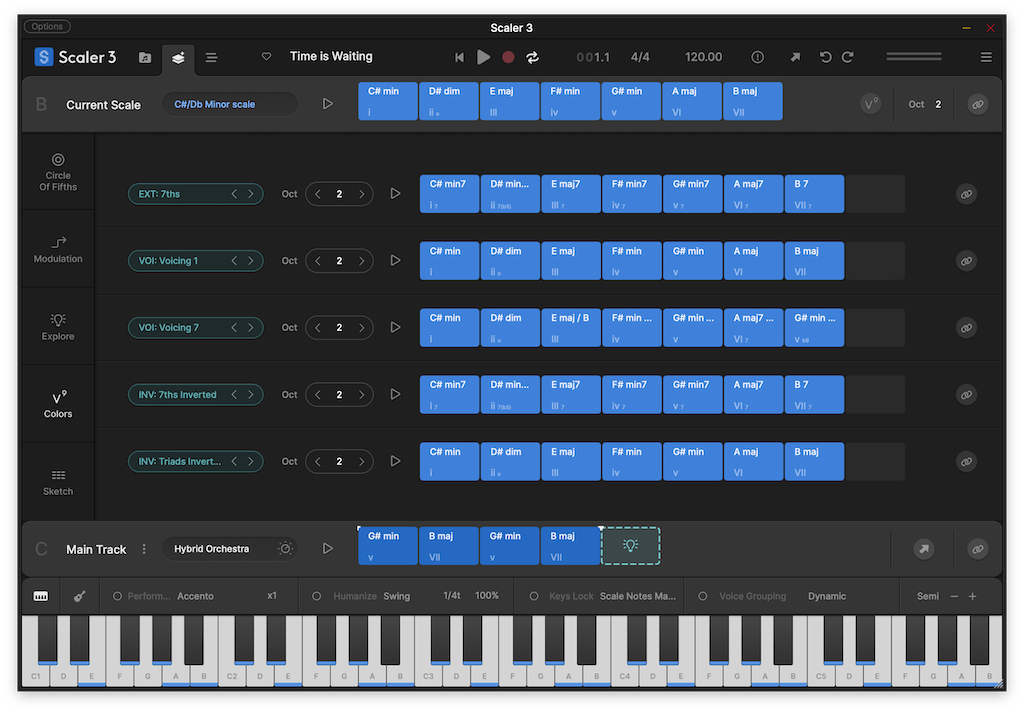Select next variation after EXT: 7ths

pyautogui.click(x=251, y=194)
